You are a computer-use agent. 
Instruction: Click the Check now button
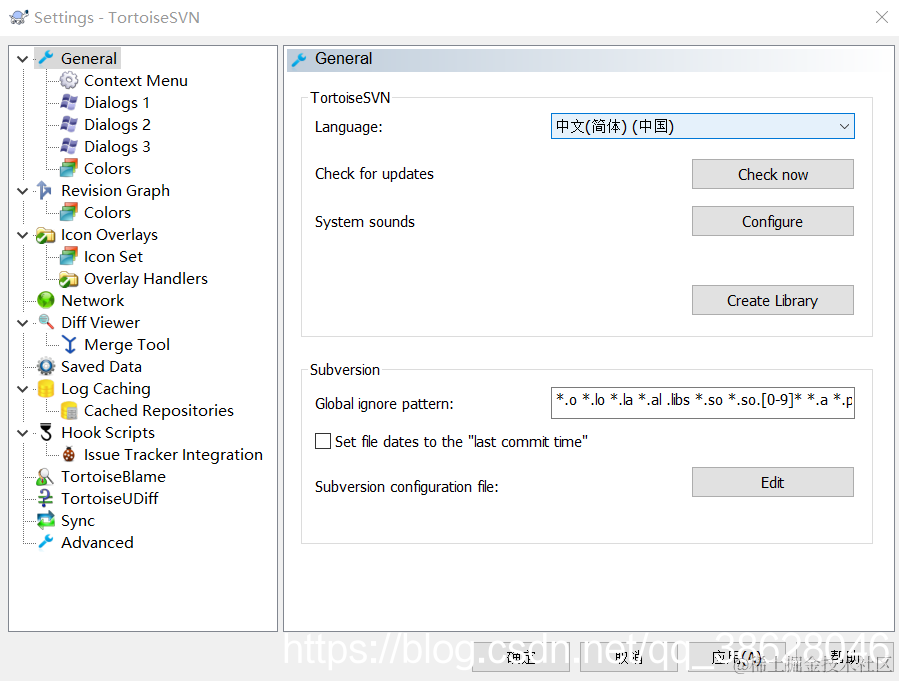pyautogui.click(x=772, y=174)
